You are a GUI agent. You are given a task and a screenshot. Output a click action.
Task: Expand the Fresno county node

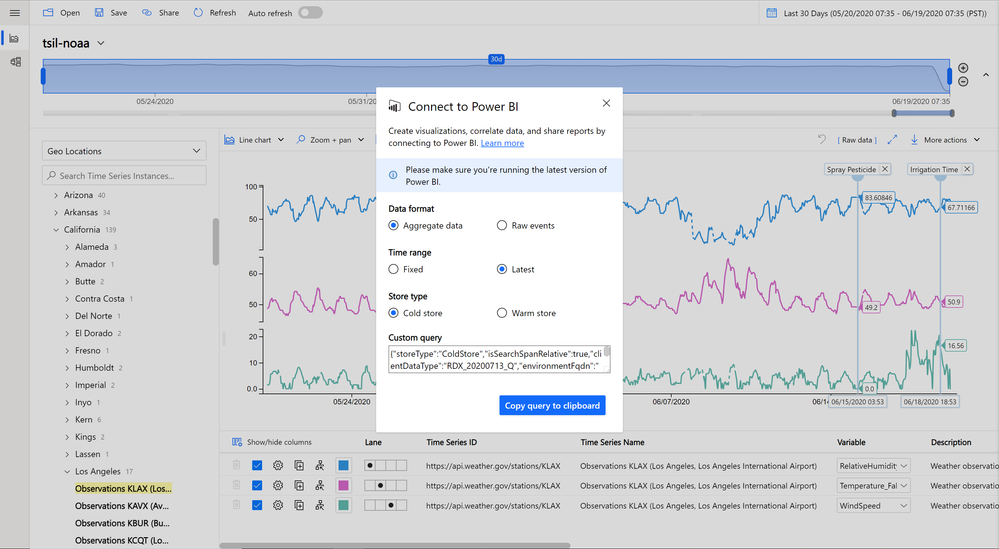point(68,351)
